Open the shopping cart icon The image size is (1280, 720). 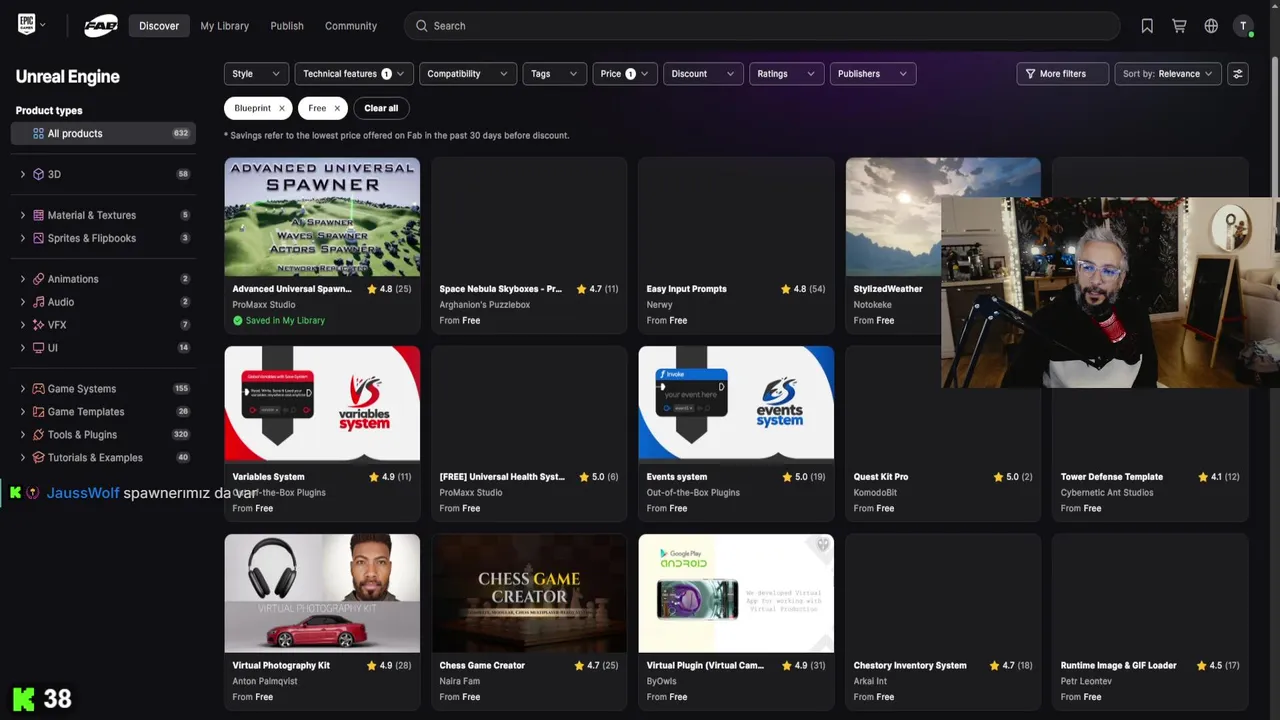pos(1179,26)
